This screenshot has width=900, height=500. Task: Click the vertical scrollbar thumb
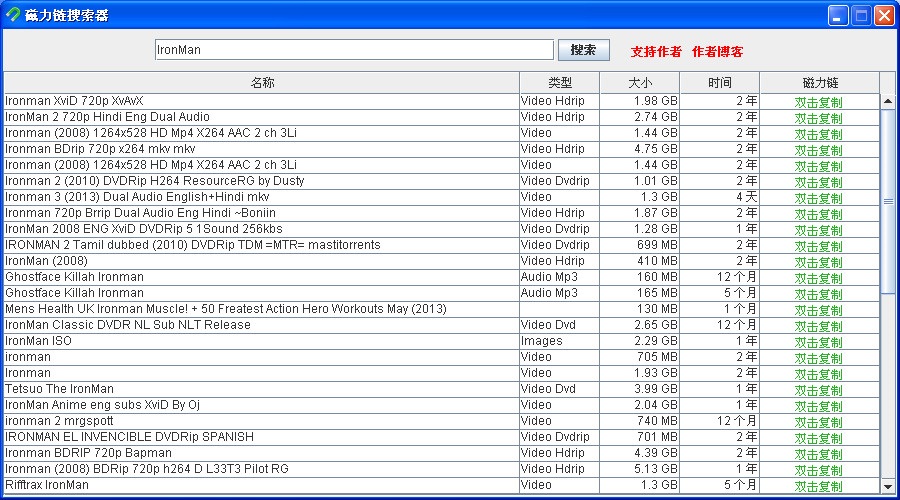pyautogui.click(x=887, y=200)
